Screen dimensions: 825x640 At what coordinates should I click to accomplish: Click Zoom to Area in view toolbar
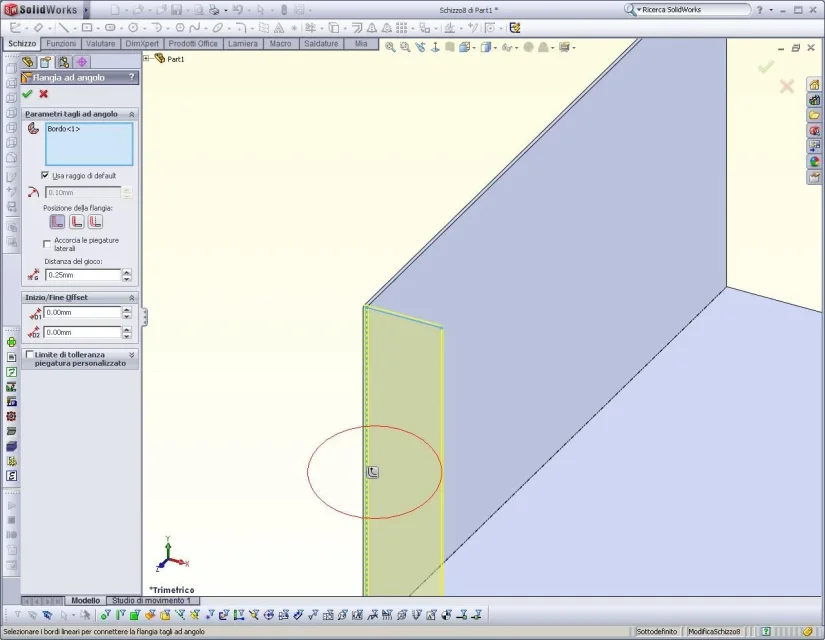pos(405,47)
